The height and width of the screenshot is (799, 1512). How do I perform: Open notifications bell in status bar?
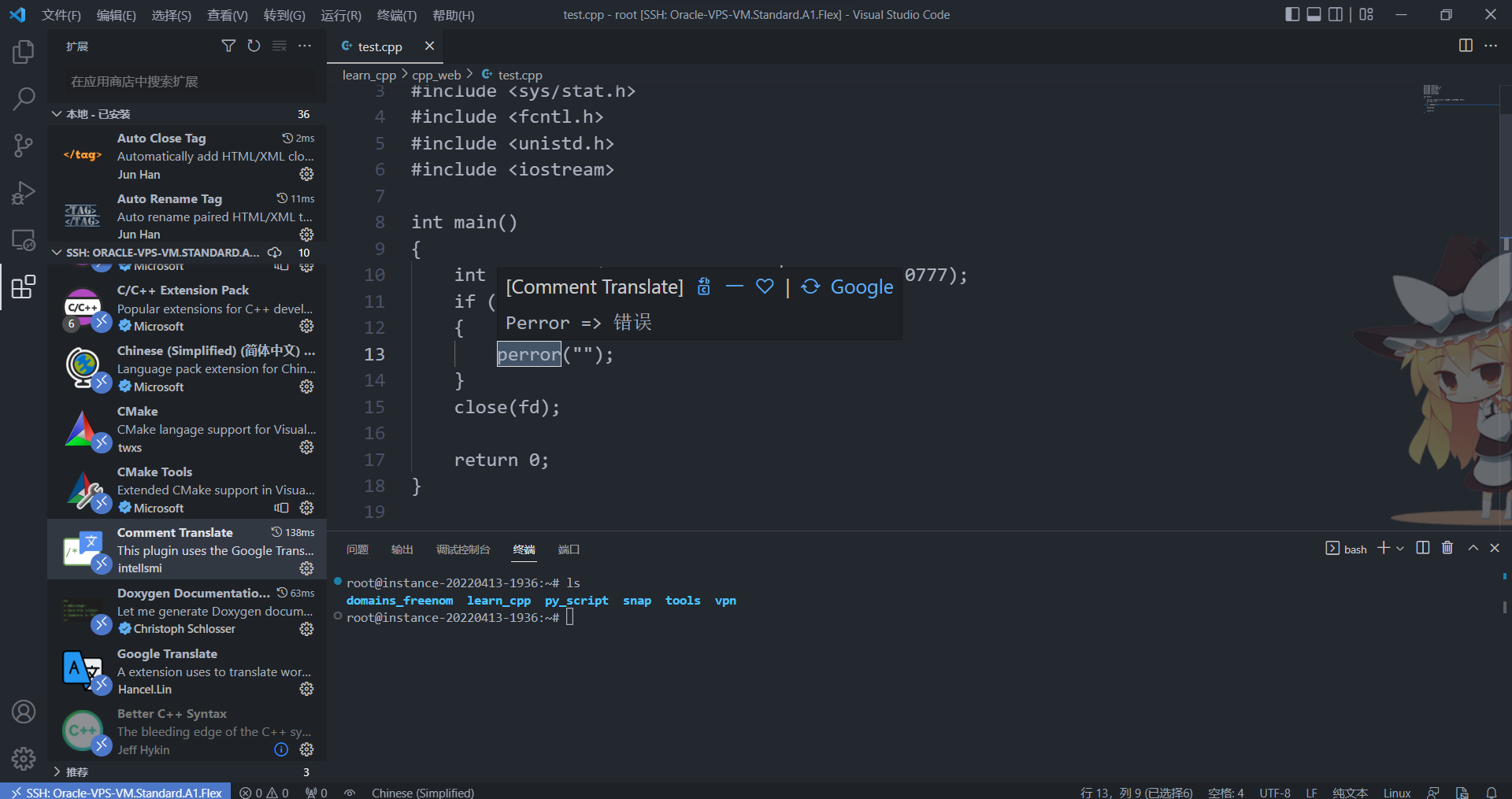coord(1493,792)
